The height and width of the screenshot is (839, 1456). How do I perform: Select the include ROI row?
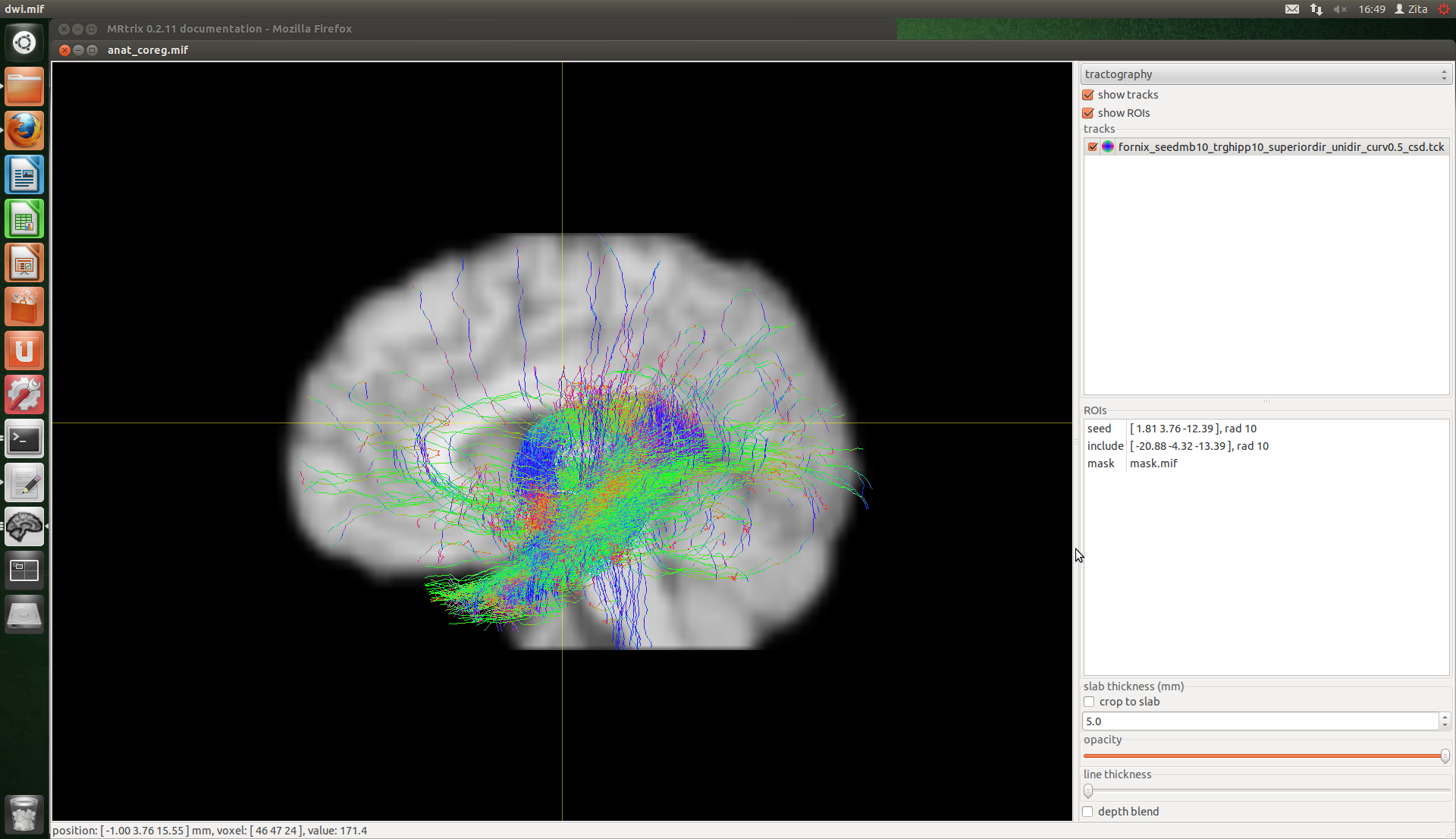pyautogui.click(x=1198, y=446)
